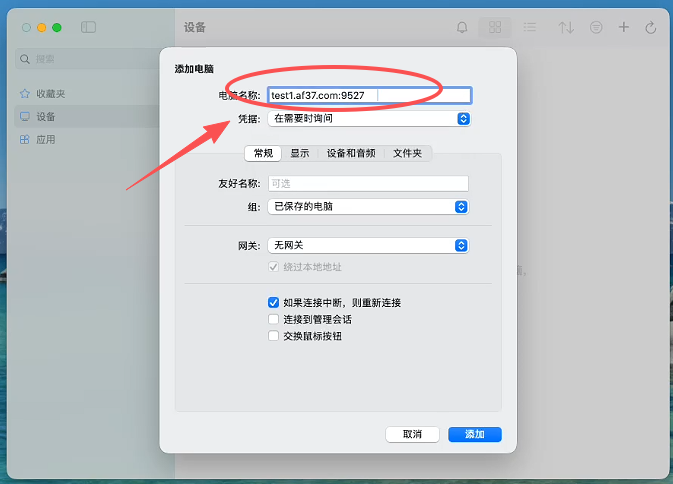Viewport: 673px width, 484px height.
Task: Enable 交换鼠标按钮 checkbox
Action: coord(273,336)
